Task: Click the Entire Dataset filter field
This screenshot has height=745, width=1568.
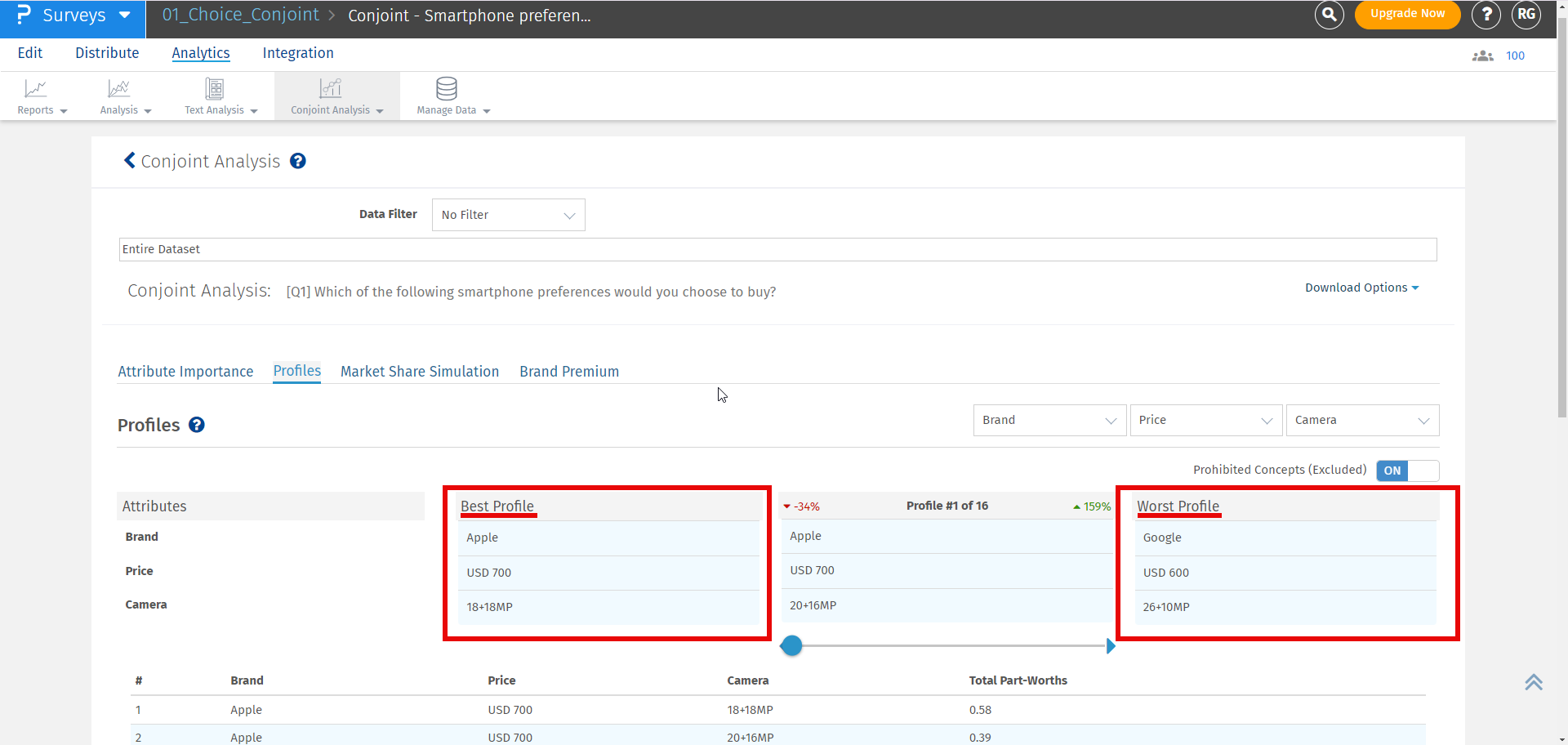Action: click(777, 249)
